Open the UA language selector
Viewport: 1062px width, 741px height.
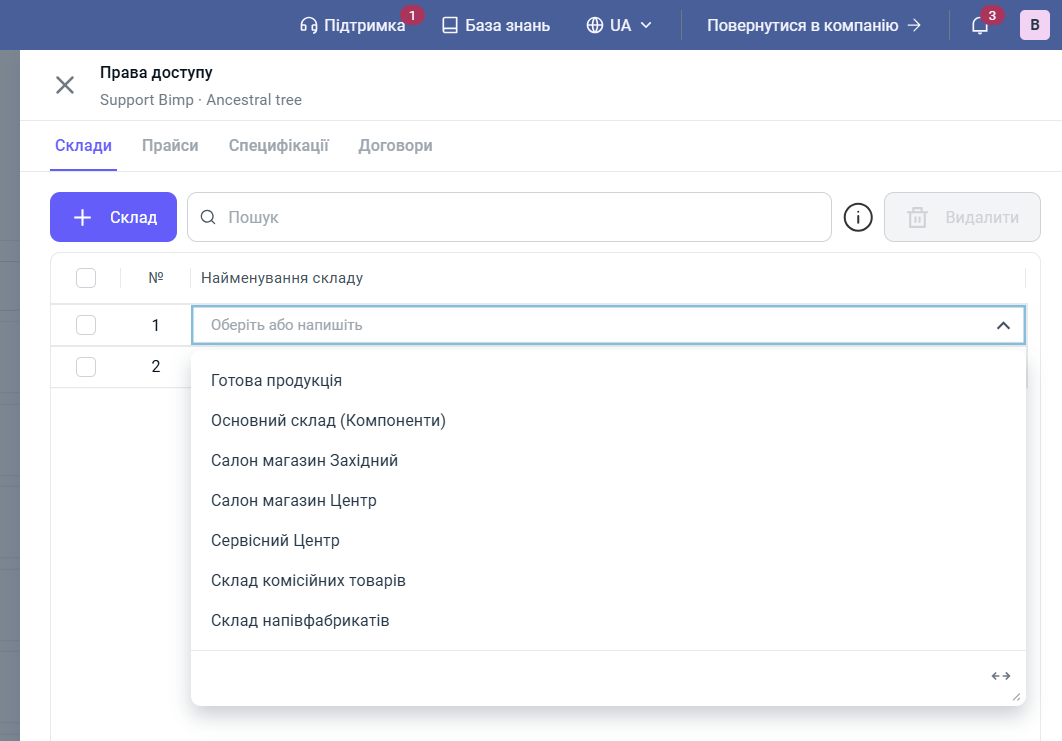point(619,25)
